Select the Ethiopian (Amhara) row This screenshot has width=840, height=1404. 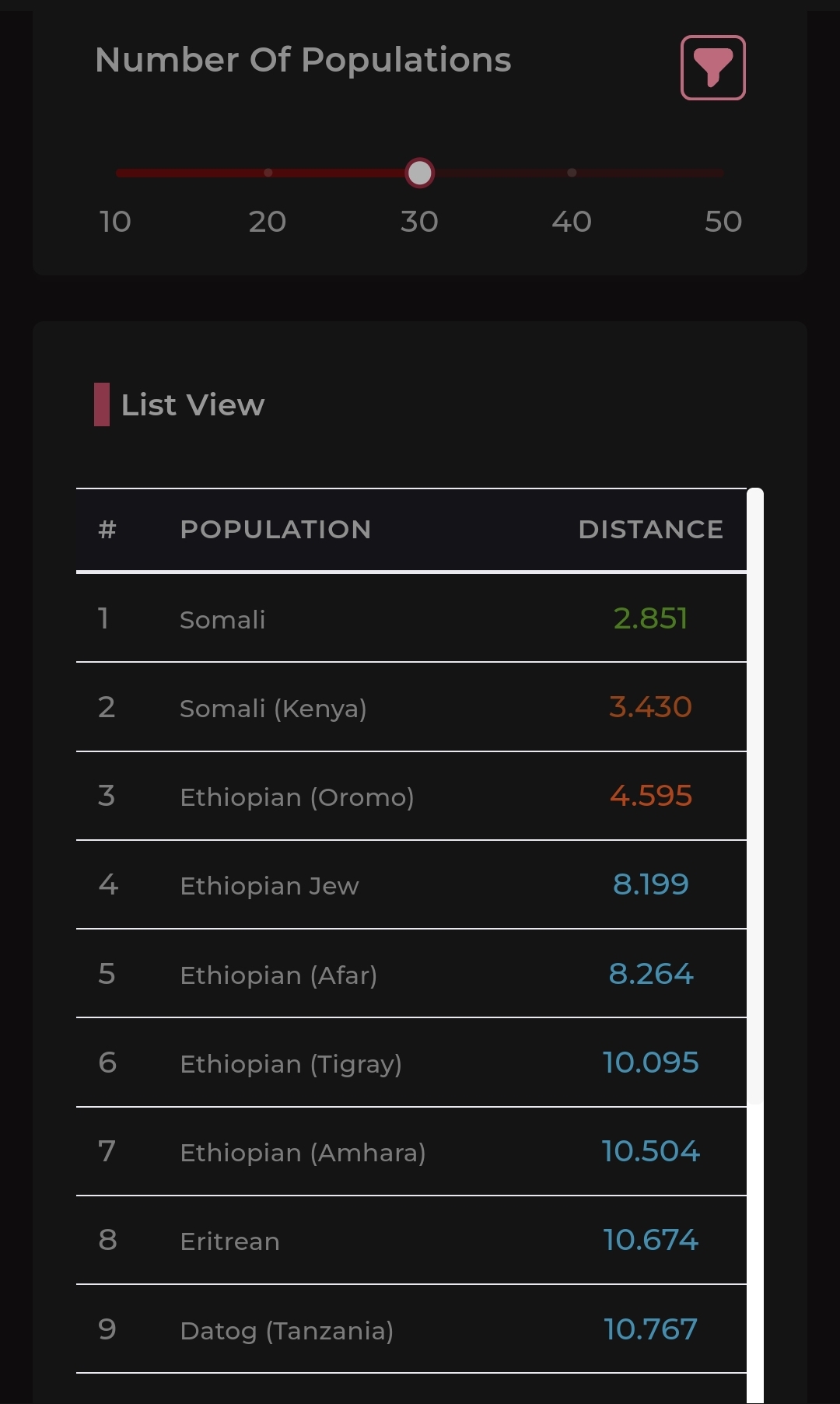click(x=411, y=1151)
